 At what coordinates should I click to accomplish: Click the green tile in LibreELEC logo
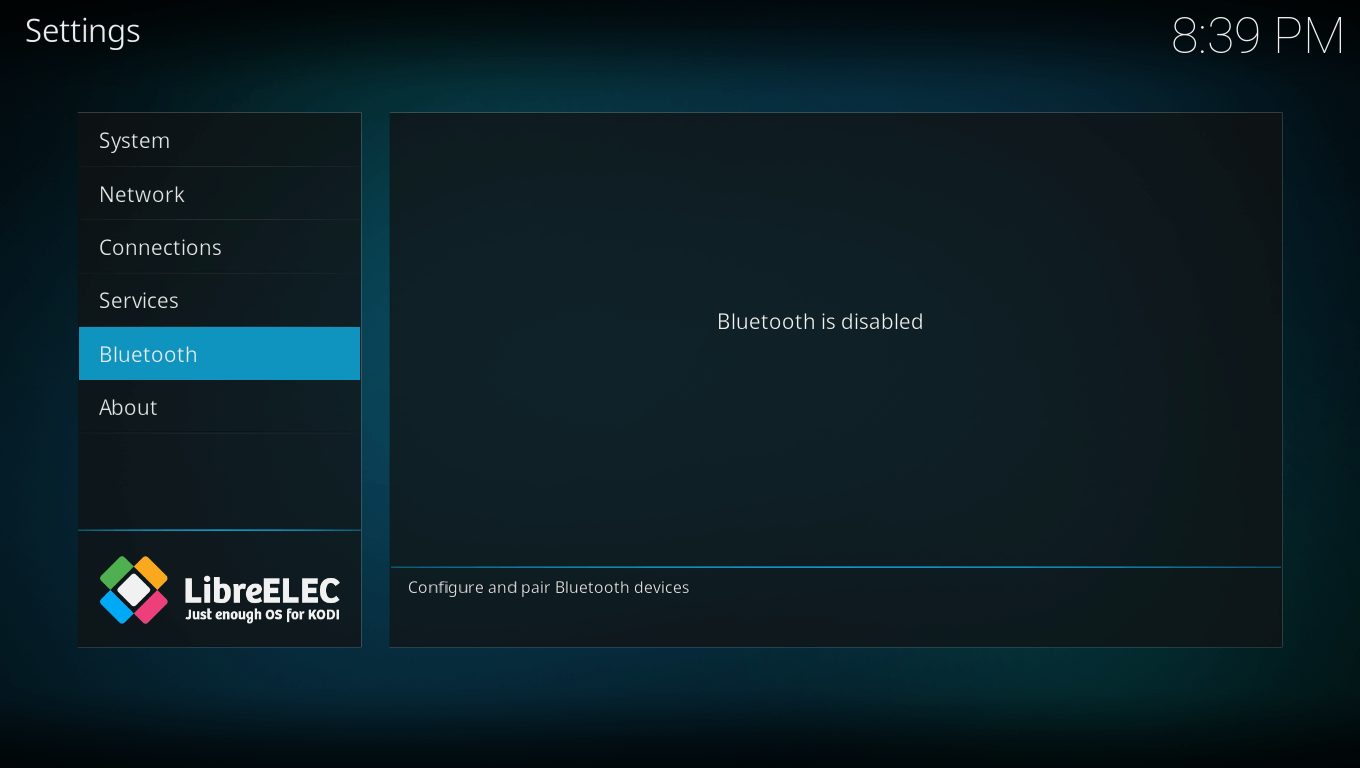(117, 573)
